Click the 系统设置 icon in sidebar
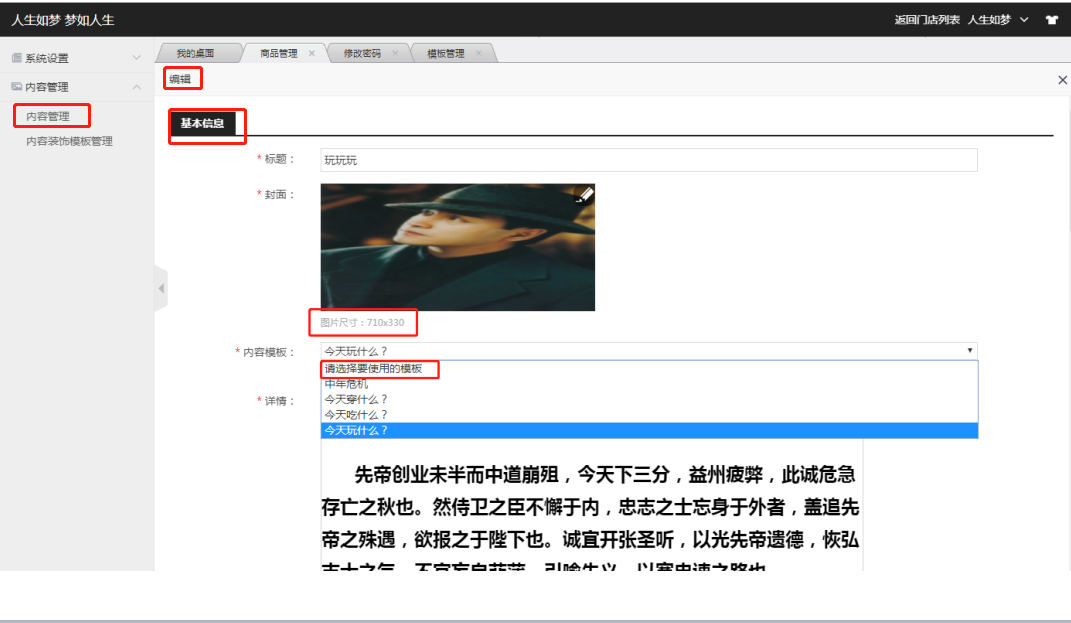 pos(17,58)
